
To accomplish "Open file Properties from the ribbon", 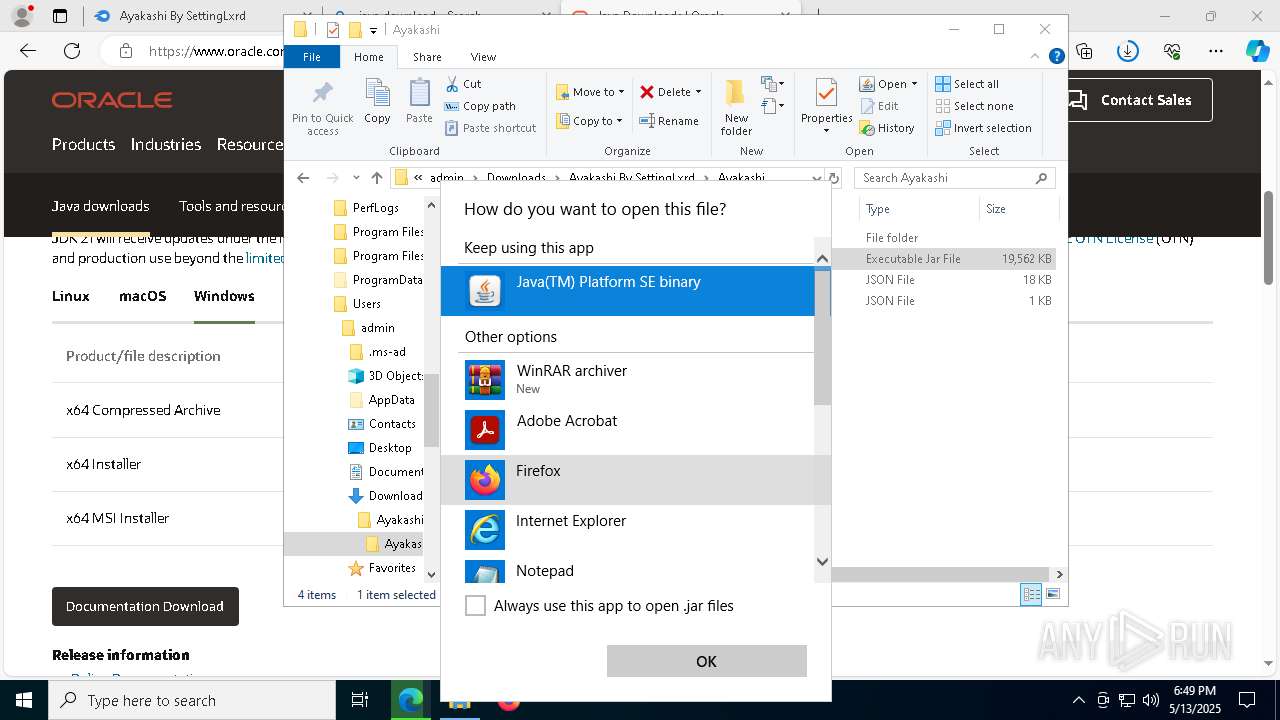I will [826, 107].
